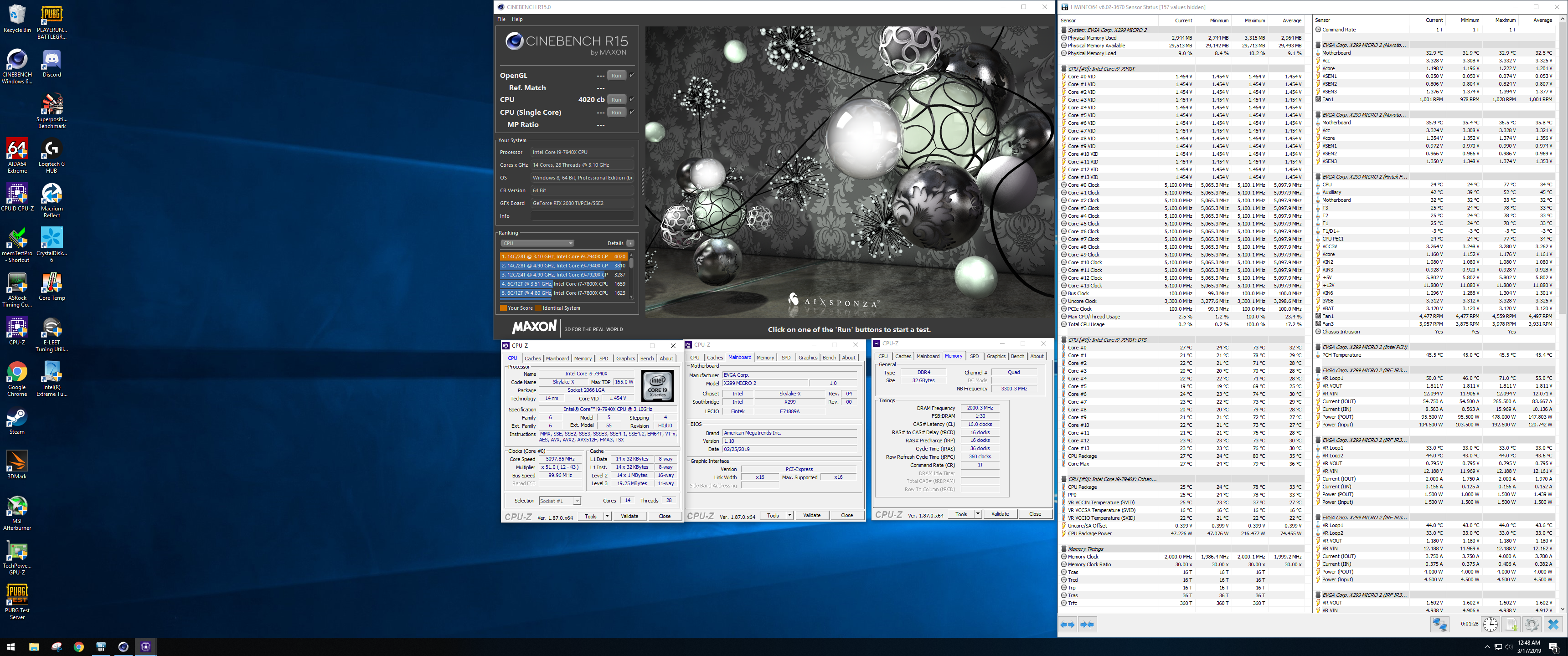Run the Cinebench OpenGL test
This screenshot has width=1568, height=656.
coord(617,76)
